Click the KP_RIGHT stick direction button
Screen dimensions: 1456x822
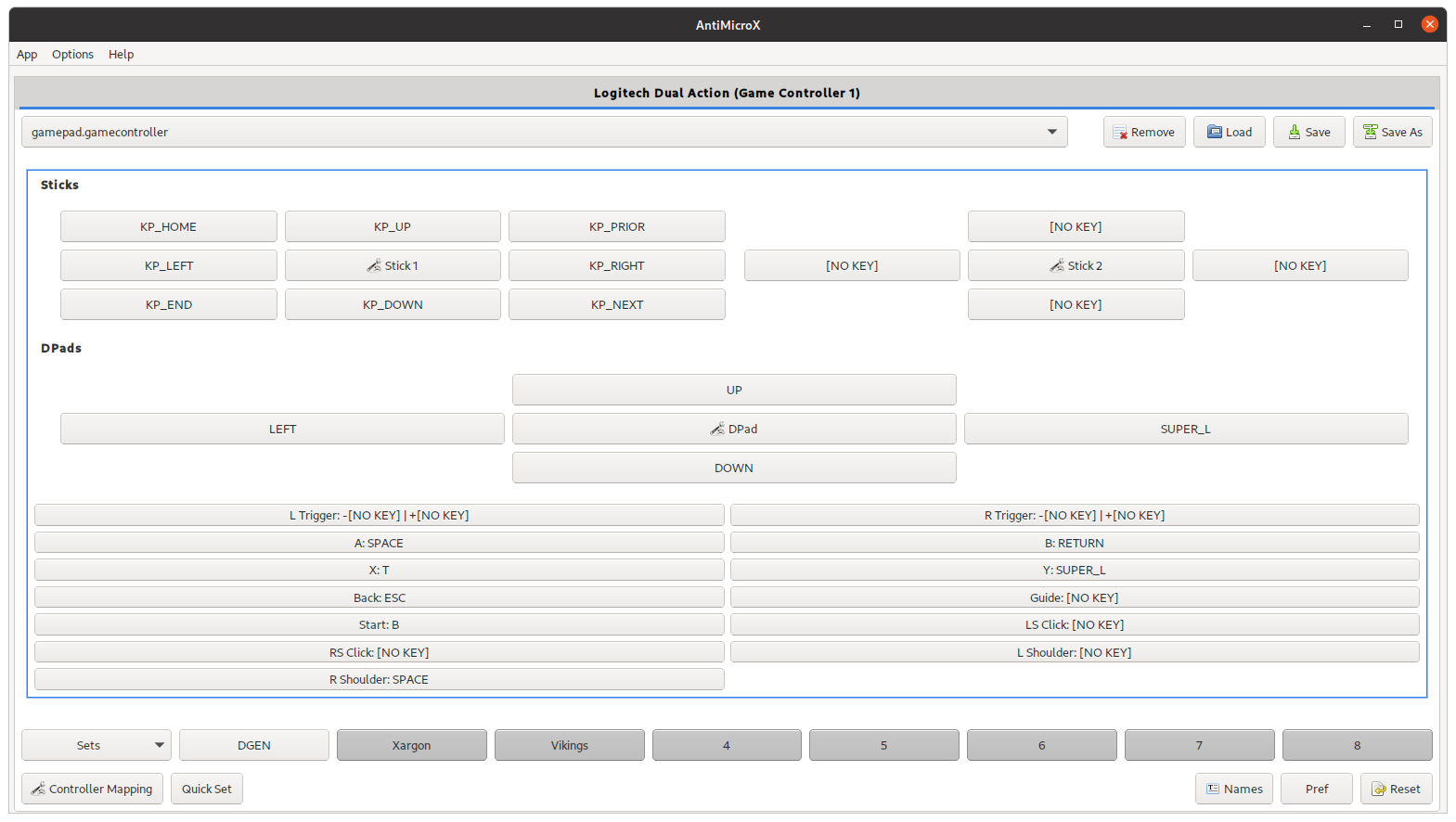point(617,265)
